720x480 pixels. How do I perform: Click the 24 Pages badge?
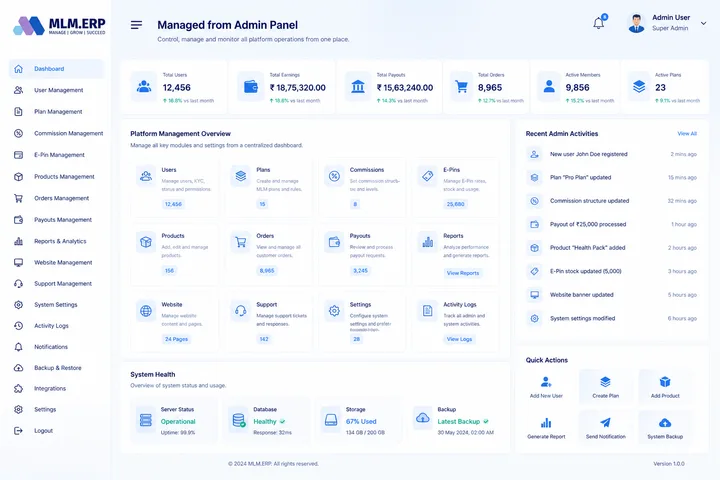(176, 339)
